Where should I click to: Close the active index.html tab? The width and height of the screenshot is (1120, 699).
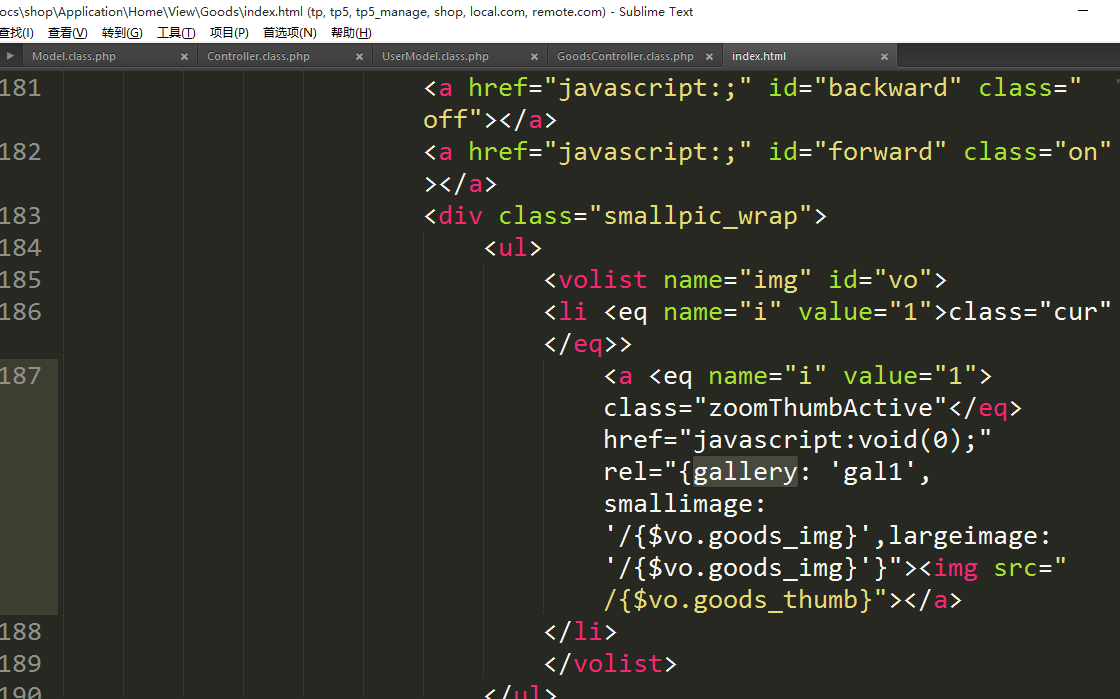pyautogui.click(x=884, y=57)
